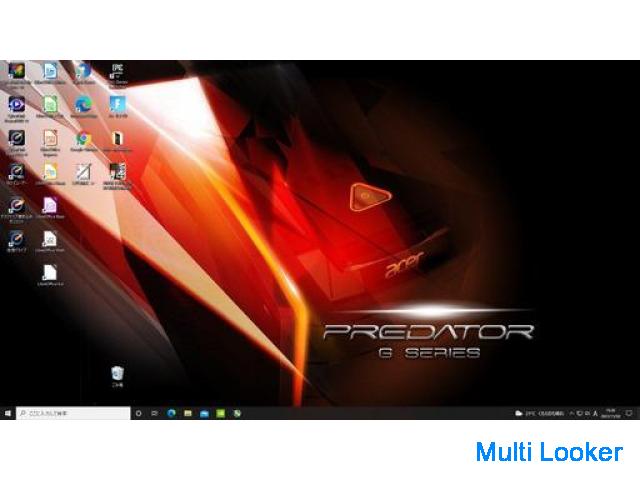Image resolution: width=640 pixels, height=480 pixels.
Task: Select the purple LibreOffice Base desktop icon
Action: (49, 205)
